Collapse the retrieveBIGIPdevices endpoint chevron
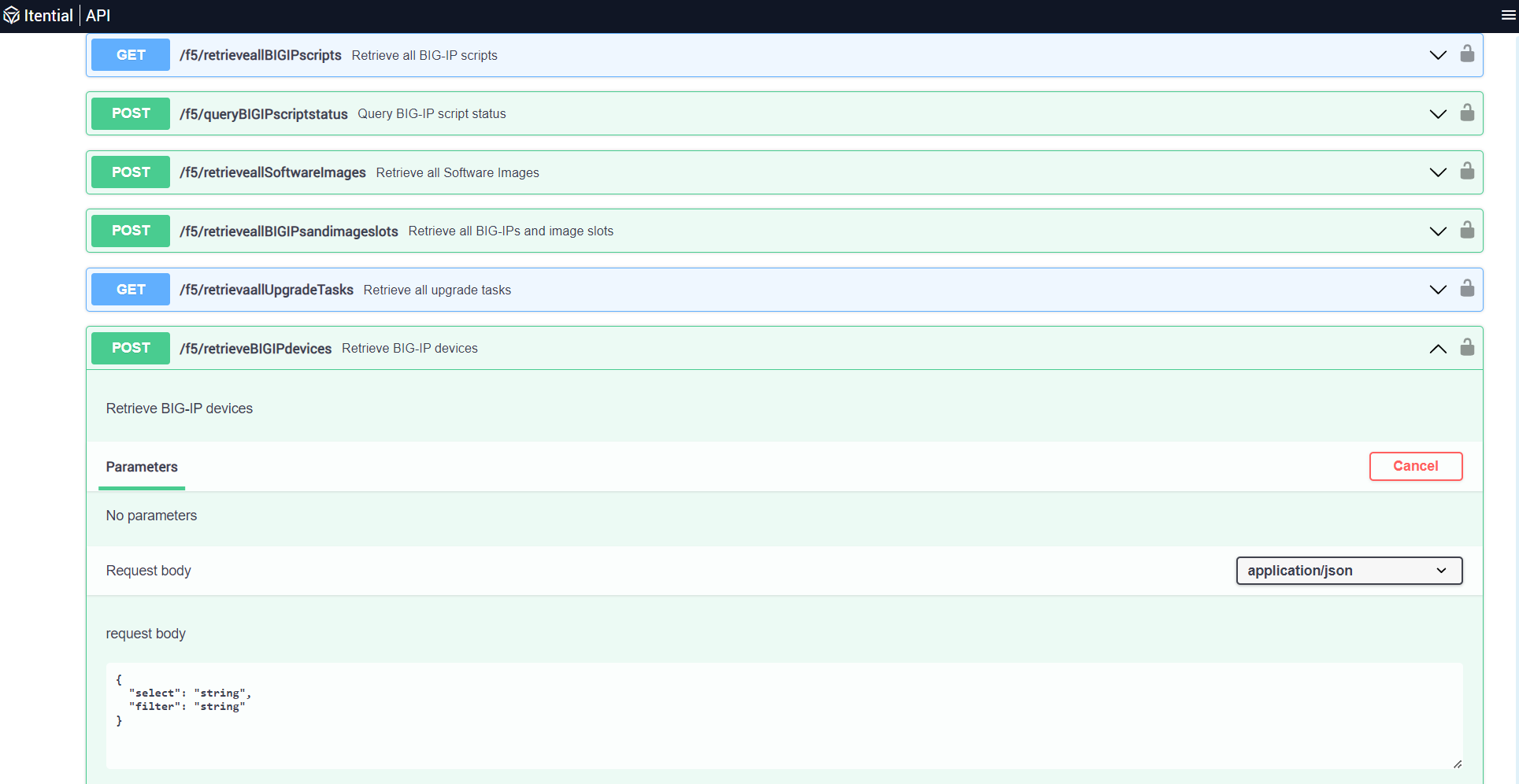Viewport: 1519px width, 784px height. coord(1437,349)
